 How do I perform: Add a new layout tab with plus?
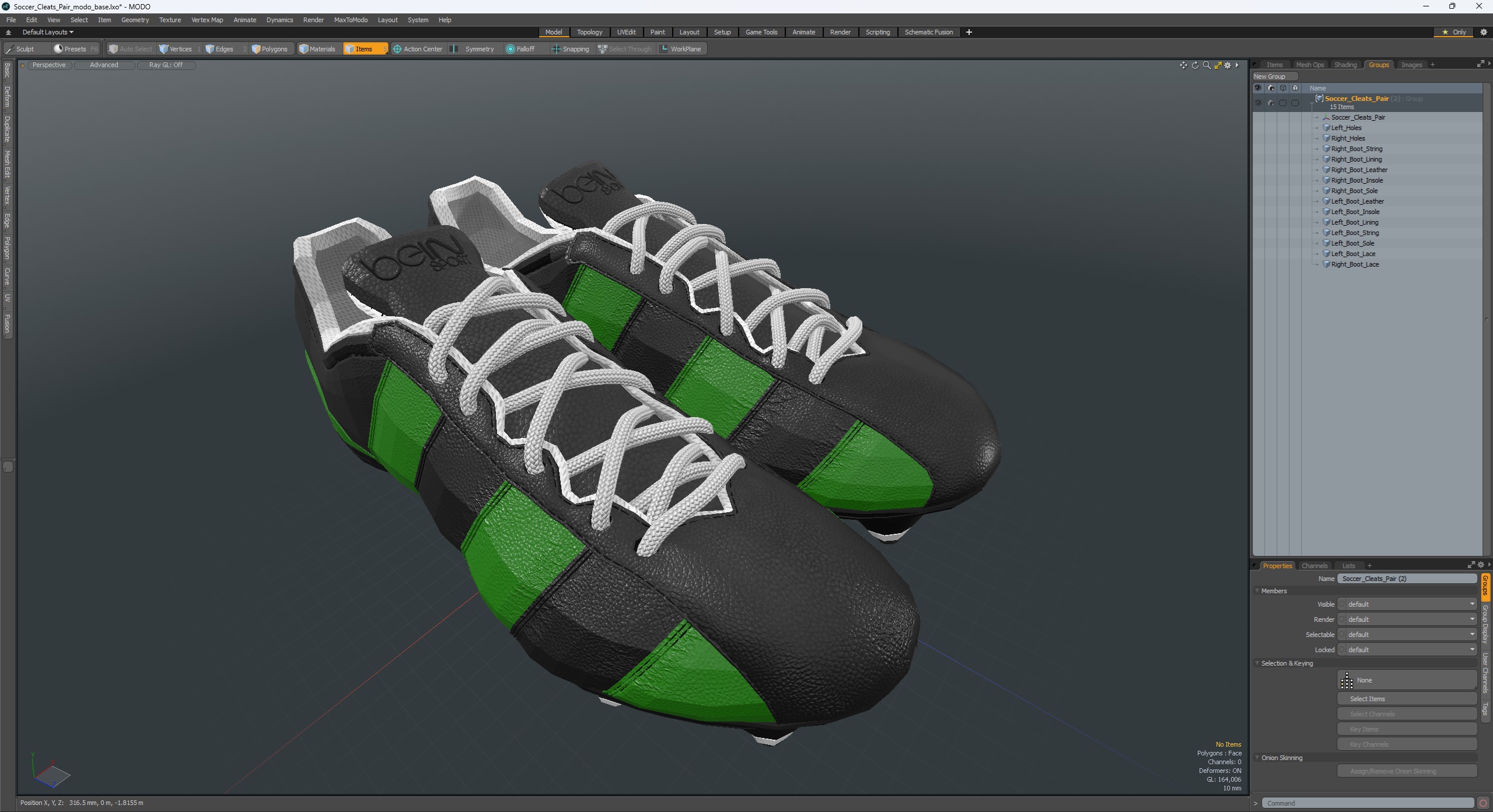point(969,32)
